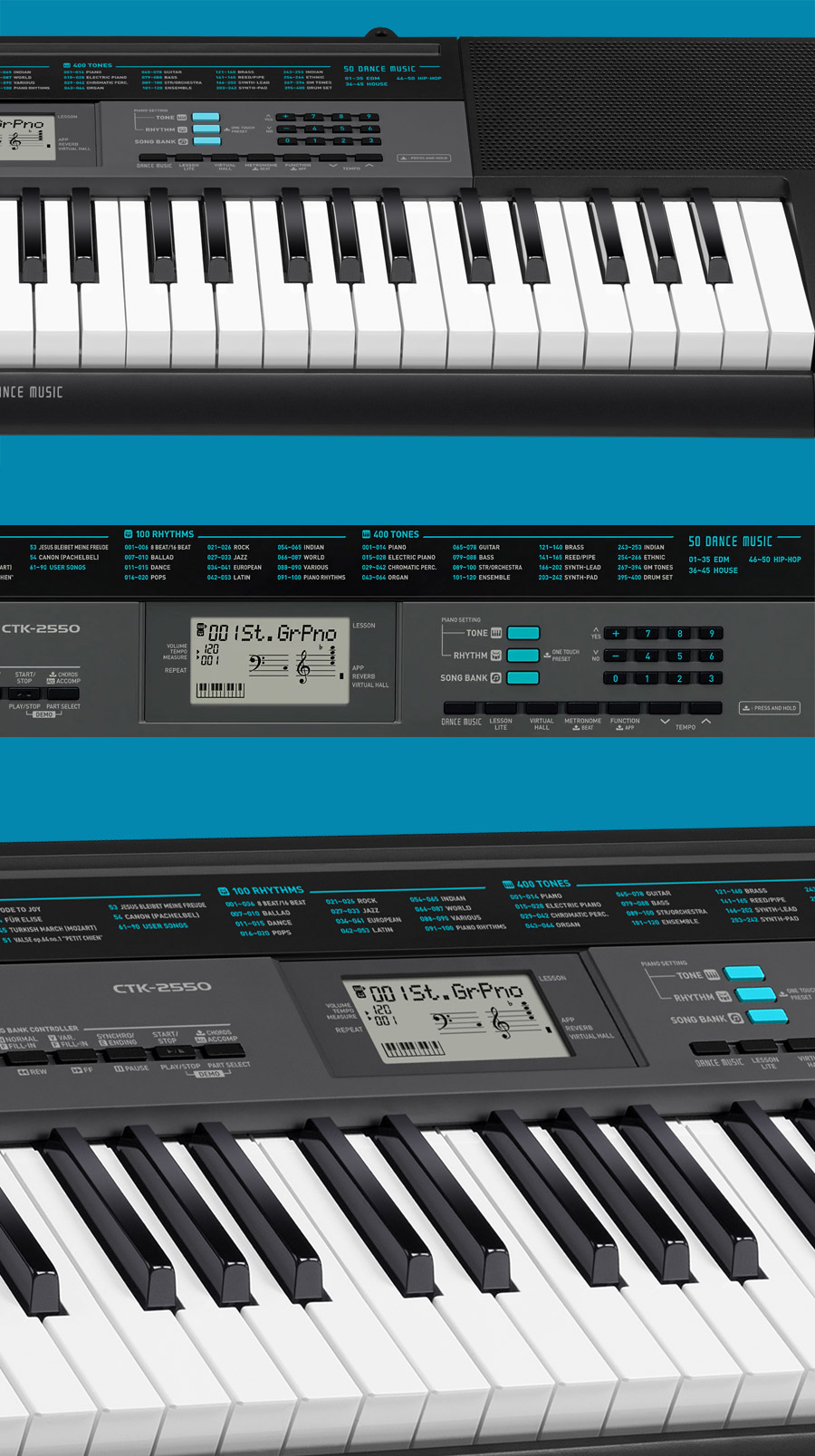Tap the turquoise button beside the RHYTHM drum icon

pos(523,655)
